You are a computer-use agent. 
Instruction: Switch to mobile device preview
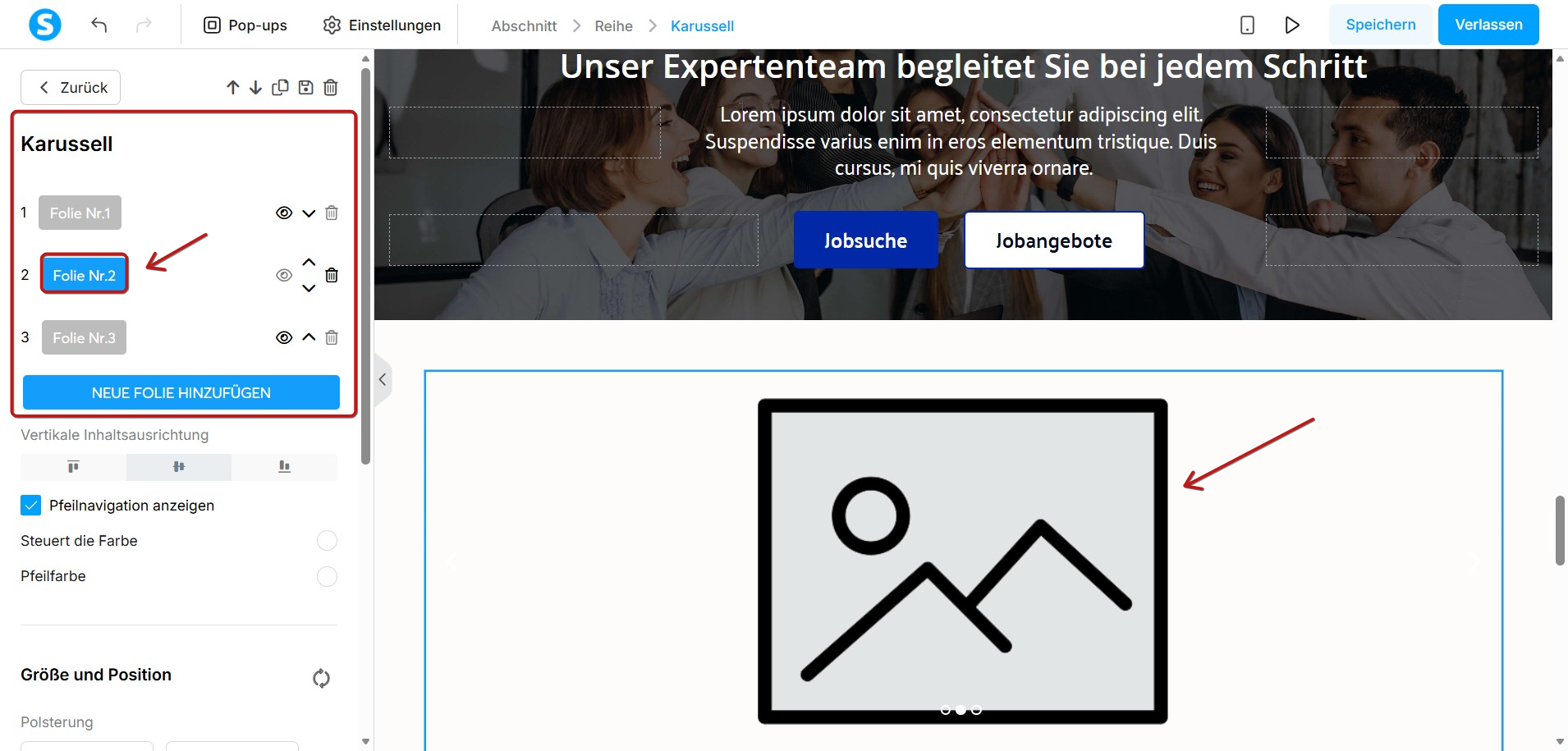pyautogui.click(x=1247, y=25)
